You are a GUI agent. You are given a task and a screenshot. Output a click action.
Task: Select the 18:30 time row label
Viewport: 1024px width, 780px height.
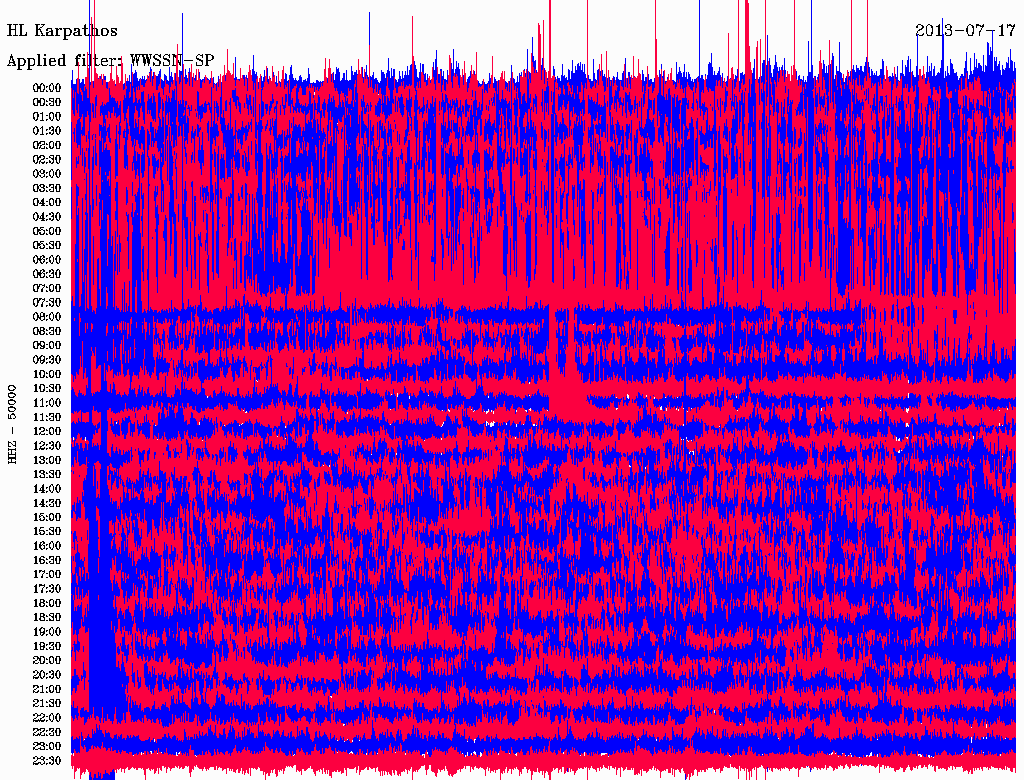pyautogui.click(x=47, y=617)
